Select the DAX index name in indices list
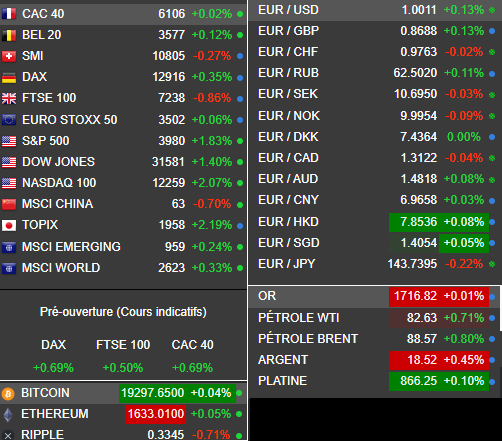 coord(34,77)
